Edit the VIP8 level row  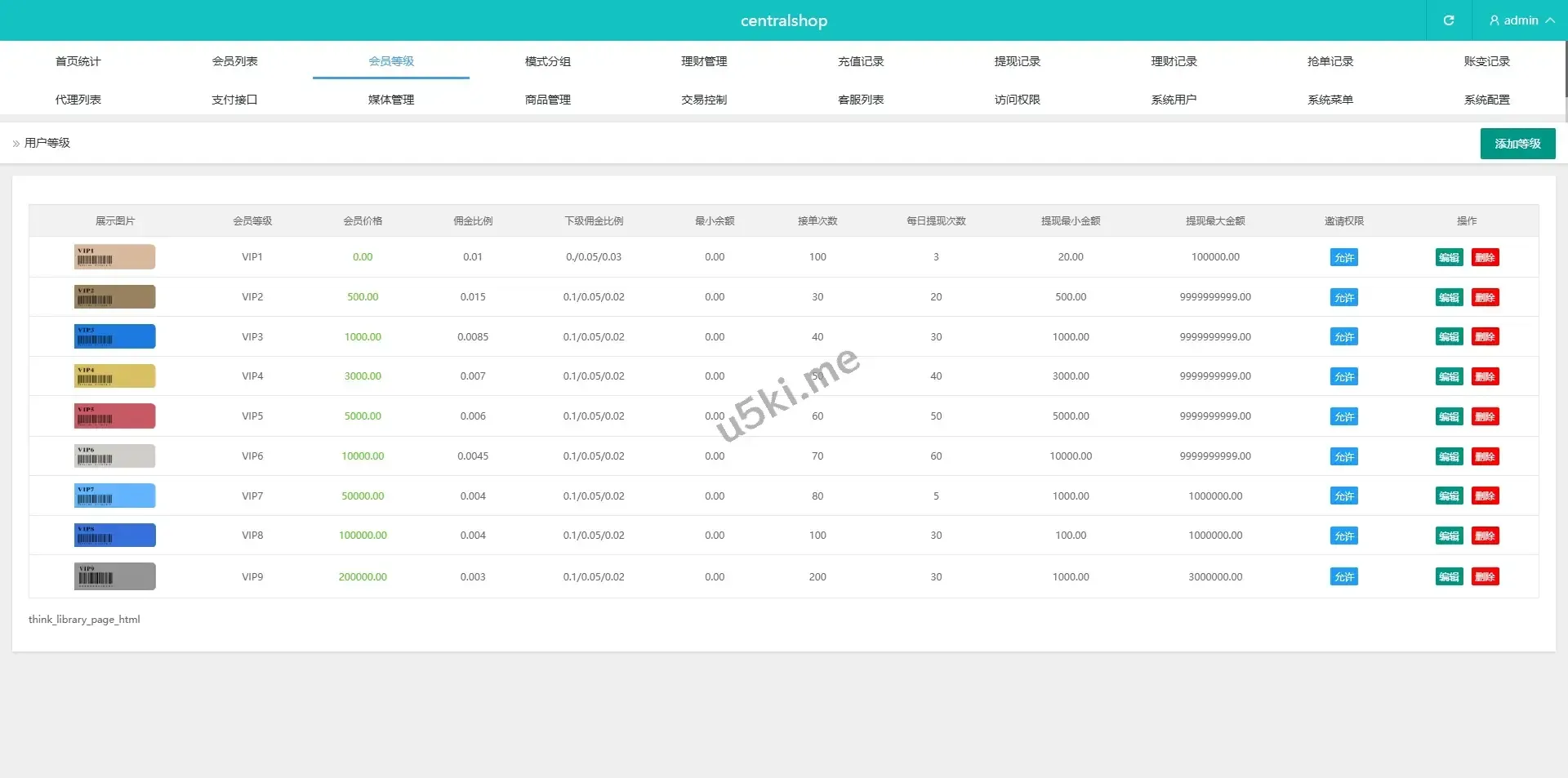click(1449, 536)
